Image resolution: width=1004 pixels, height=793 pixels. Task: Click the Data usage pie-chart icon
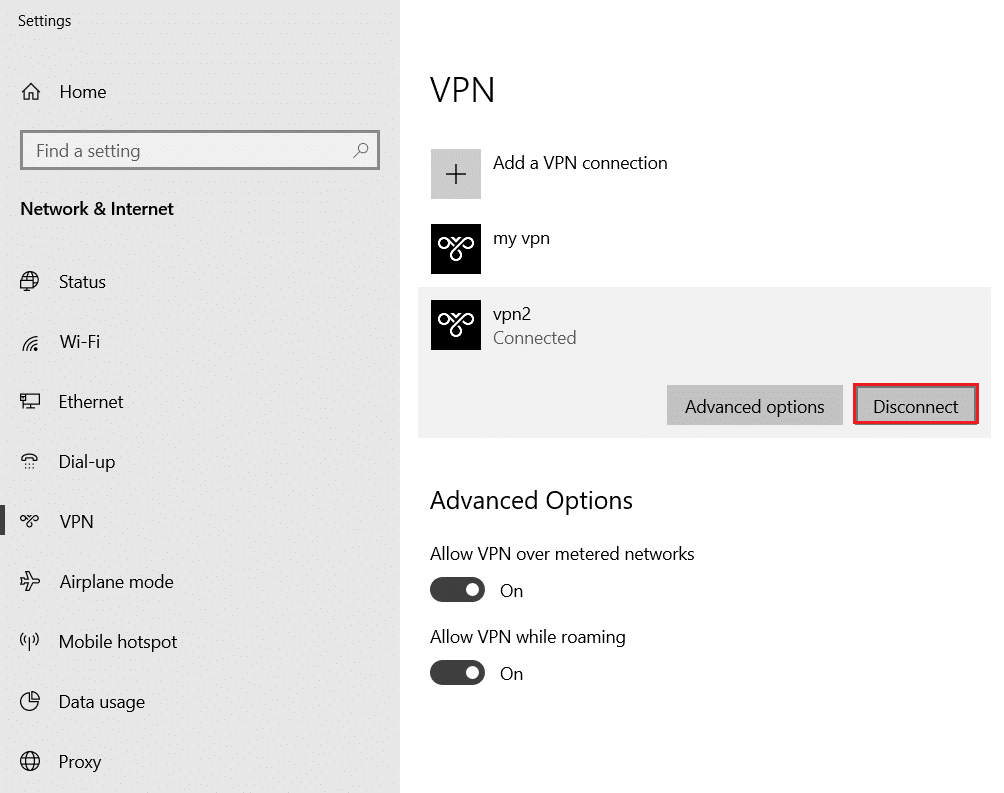click(31, 701)
